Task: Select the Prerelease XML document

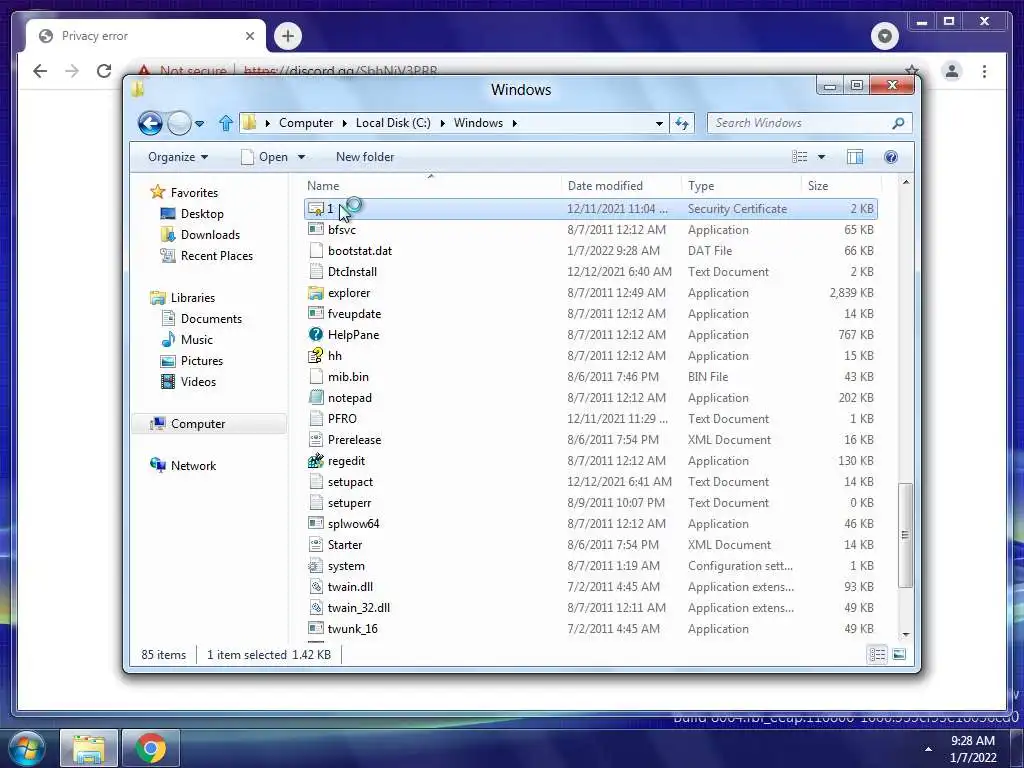Action: (x=354, y=440)
